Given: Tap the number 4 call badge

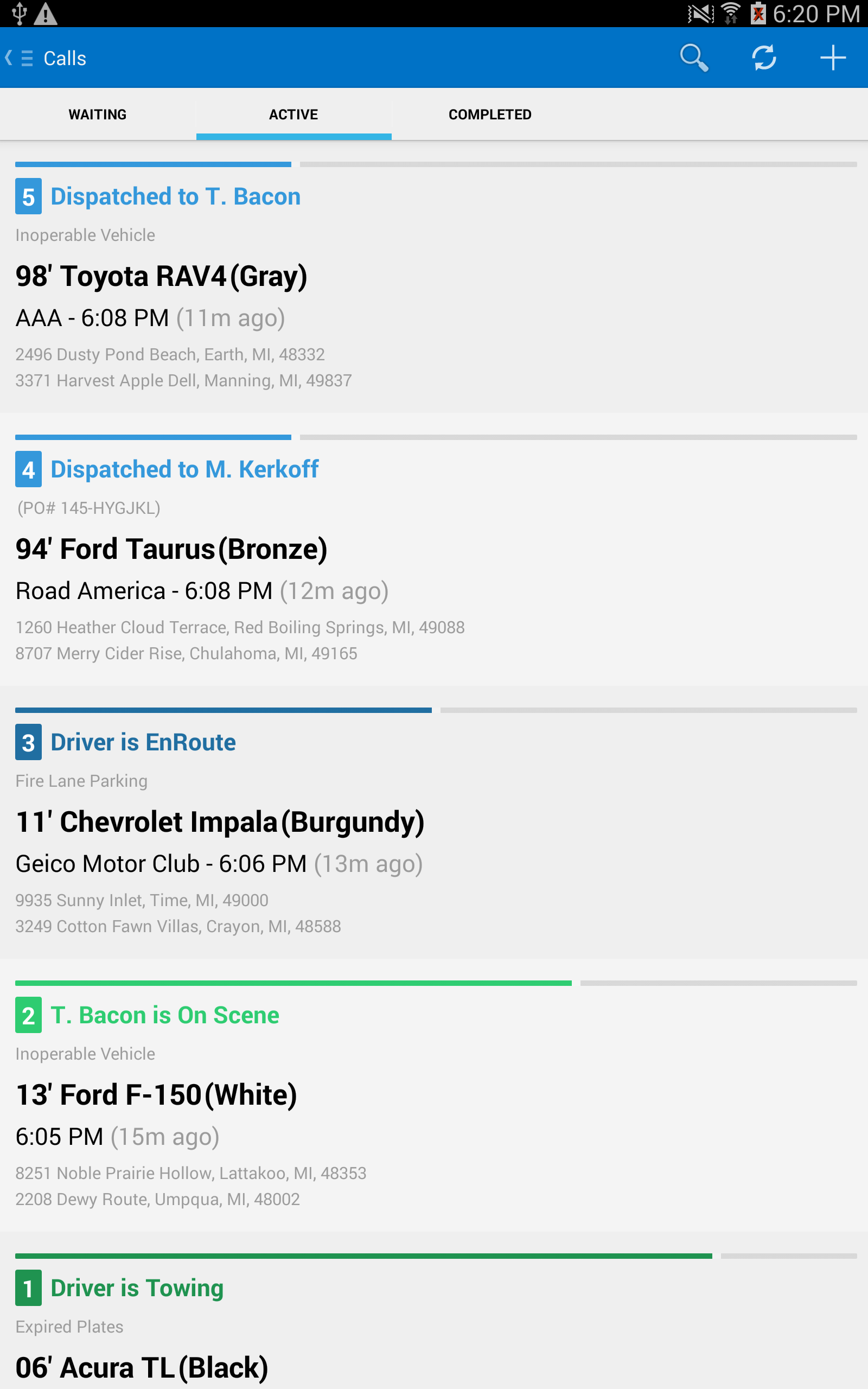Looking at the screenshot, I should [x=28, y=469].
